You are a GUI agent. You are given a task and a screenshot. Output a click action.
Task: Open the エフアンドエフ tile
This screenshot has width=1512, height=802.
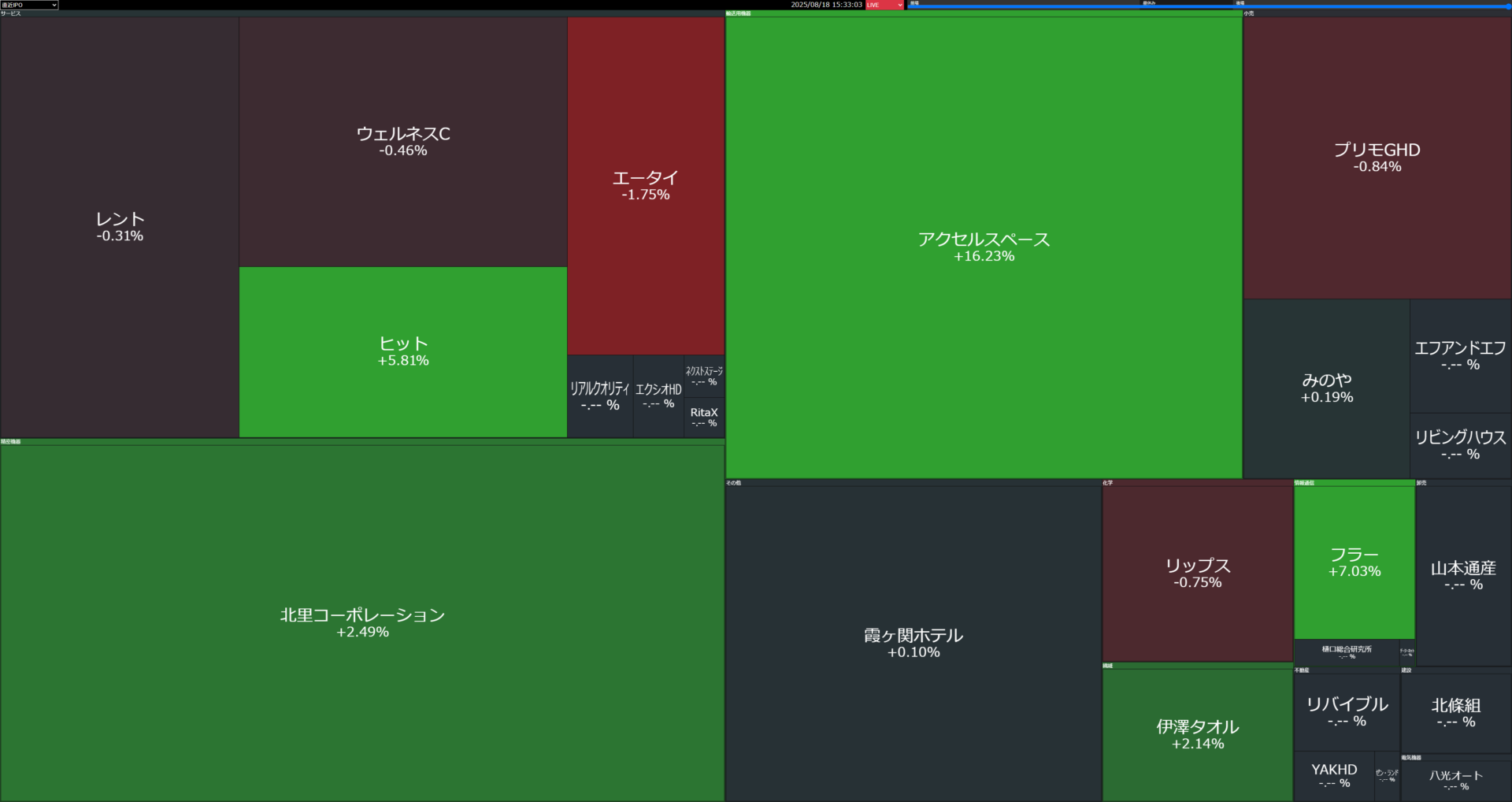click(1461, 356)
